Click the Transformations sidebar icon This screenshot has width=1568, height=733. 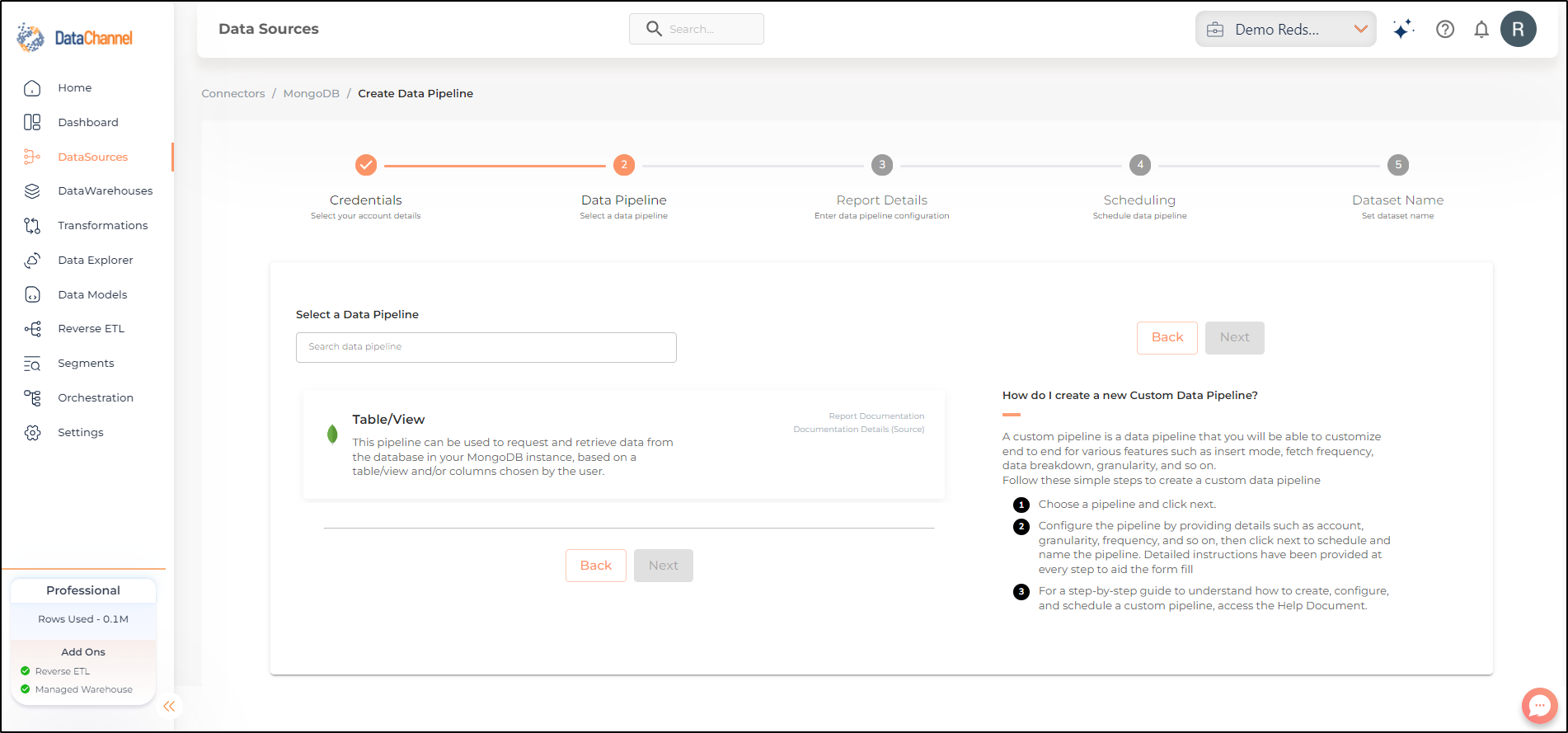point(32,225)
